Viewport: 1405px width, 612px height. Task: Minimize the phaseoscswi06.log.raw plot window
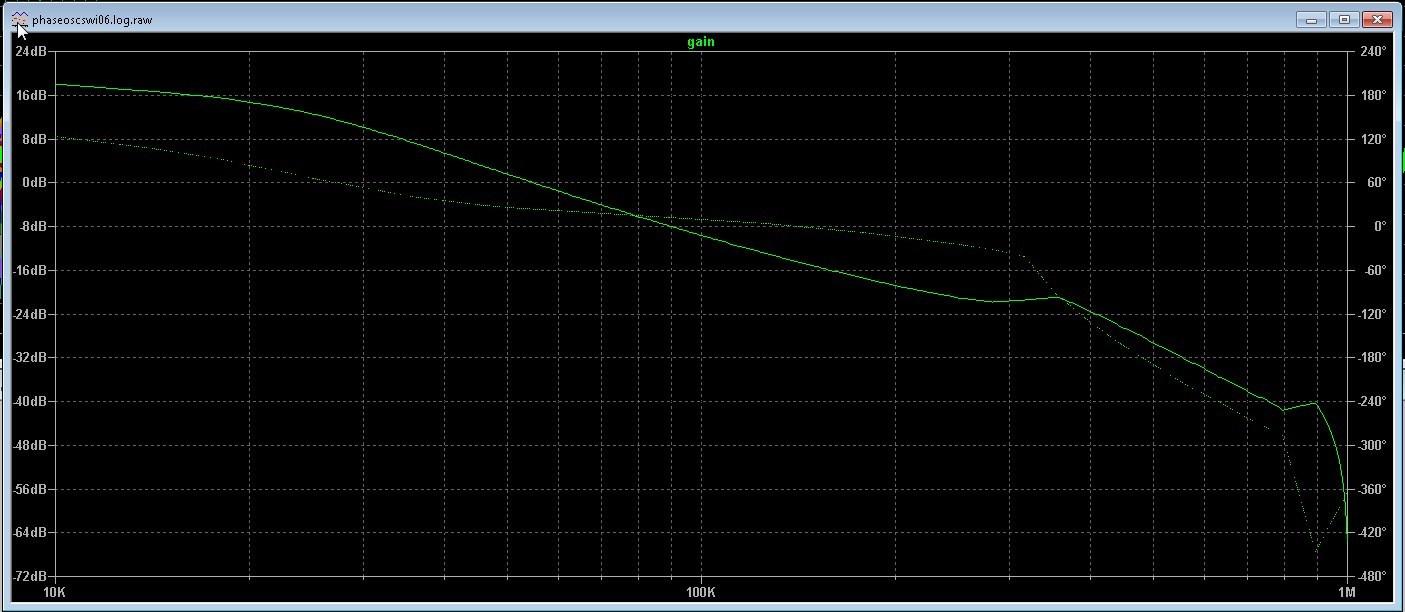(1310, 19)
